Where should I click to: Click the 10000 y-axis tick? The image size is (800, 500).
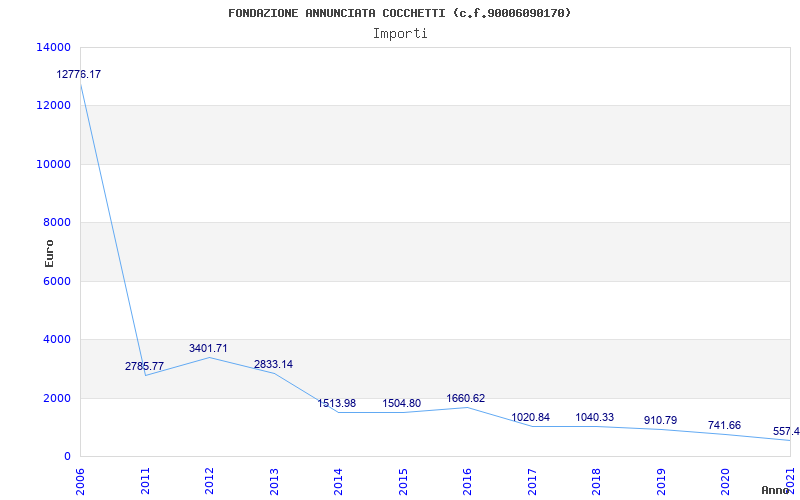pyautogui.click(x=53, y=164)
